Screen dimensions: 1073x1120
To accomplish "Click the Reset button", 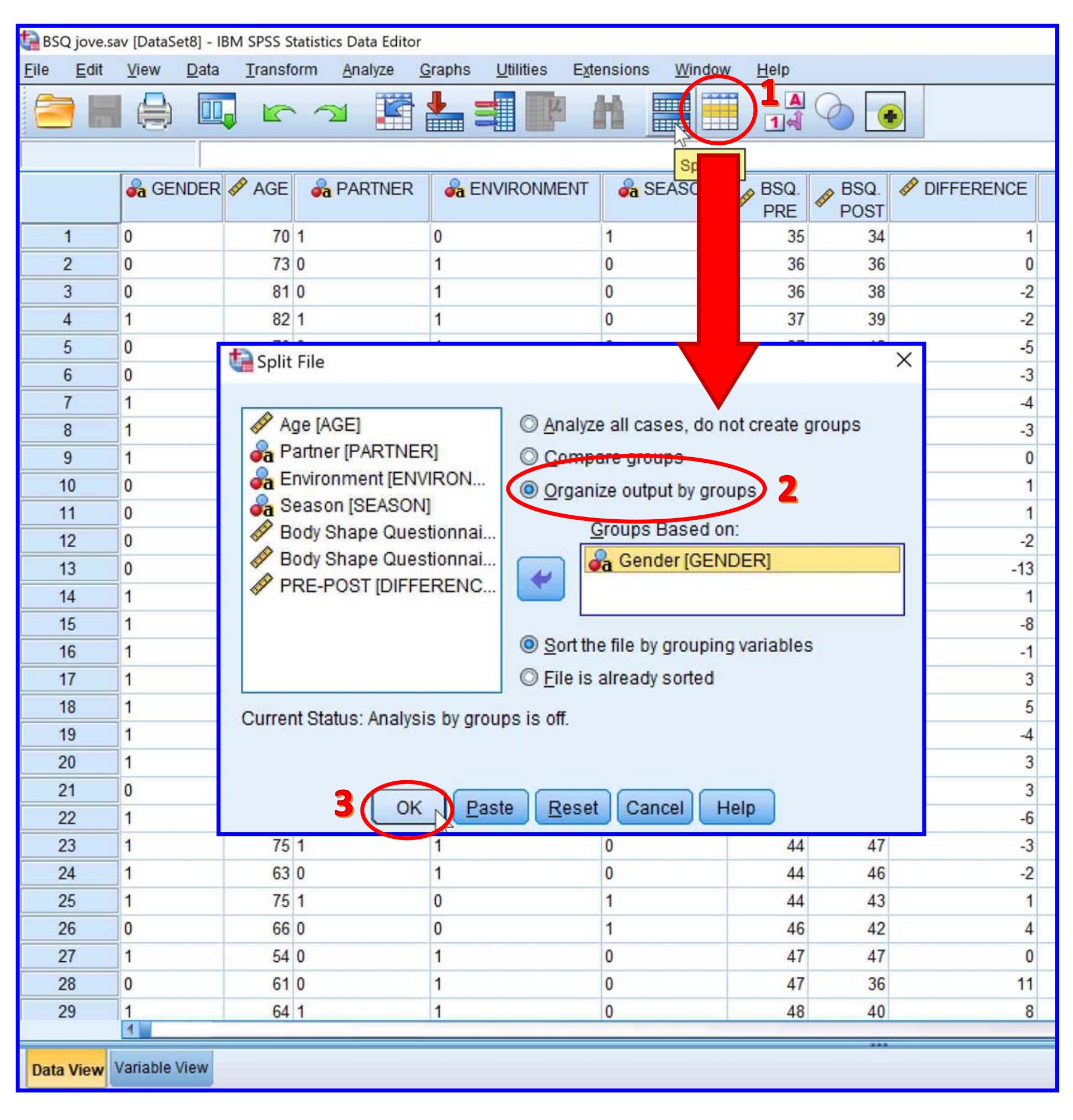I will click(572, 808).
